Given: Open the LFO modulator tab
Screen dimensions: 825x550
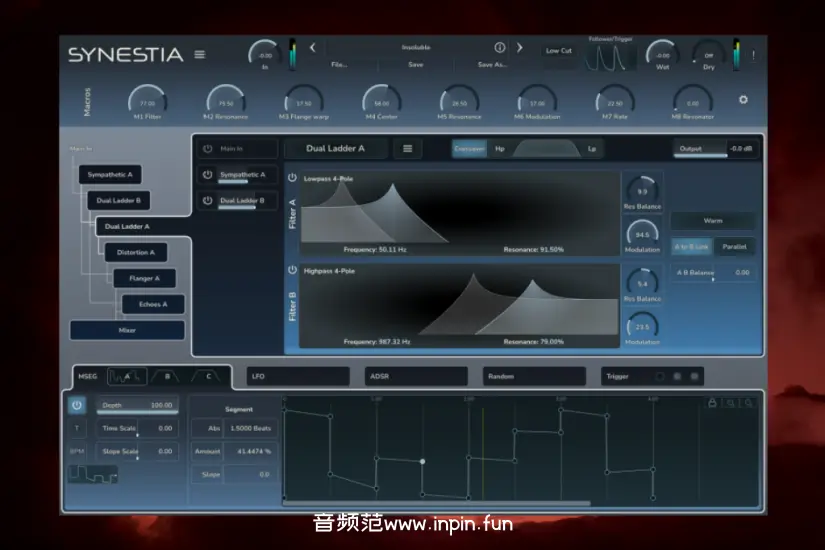Looking at the screenshot, I should pyautogui.click(x=298, y=376).
